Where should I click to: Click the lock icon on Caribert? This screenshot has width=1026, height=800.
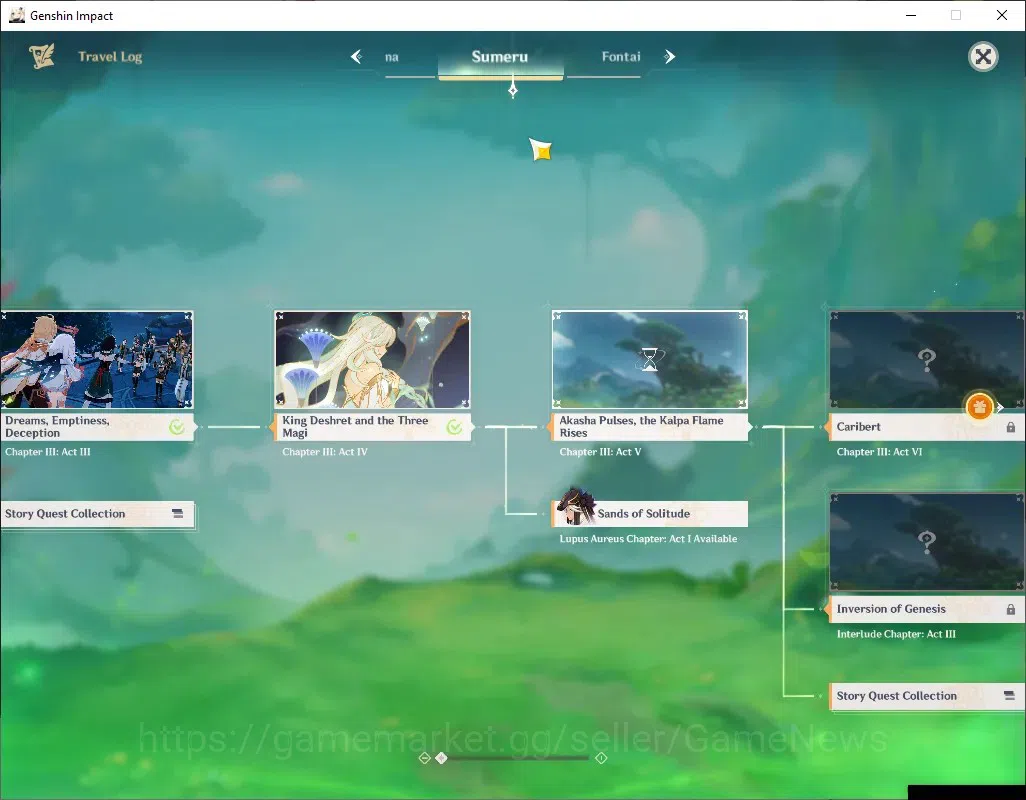coord(1011,427)
